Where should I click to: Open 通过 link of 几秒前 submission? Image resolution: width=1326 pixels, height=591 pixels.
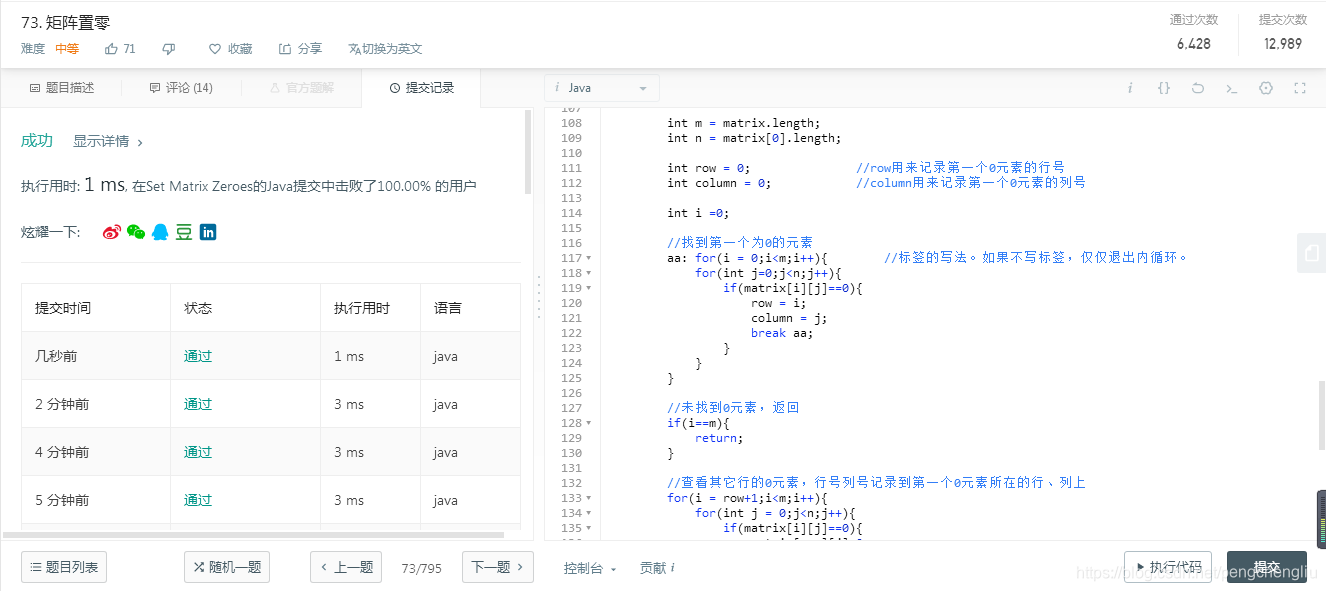(198, 356)
